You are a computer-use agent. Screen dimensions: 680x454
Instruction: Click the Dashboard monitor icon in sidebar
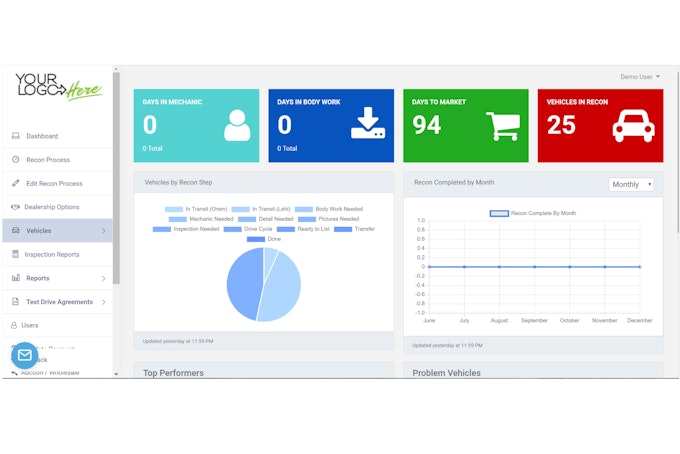[16, 136]
